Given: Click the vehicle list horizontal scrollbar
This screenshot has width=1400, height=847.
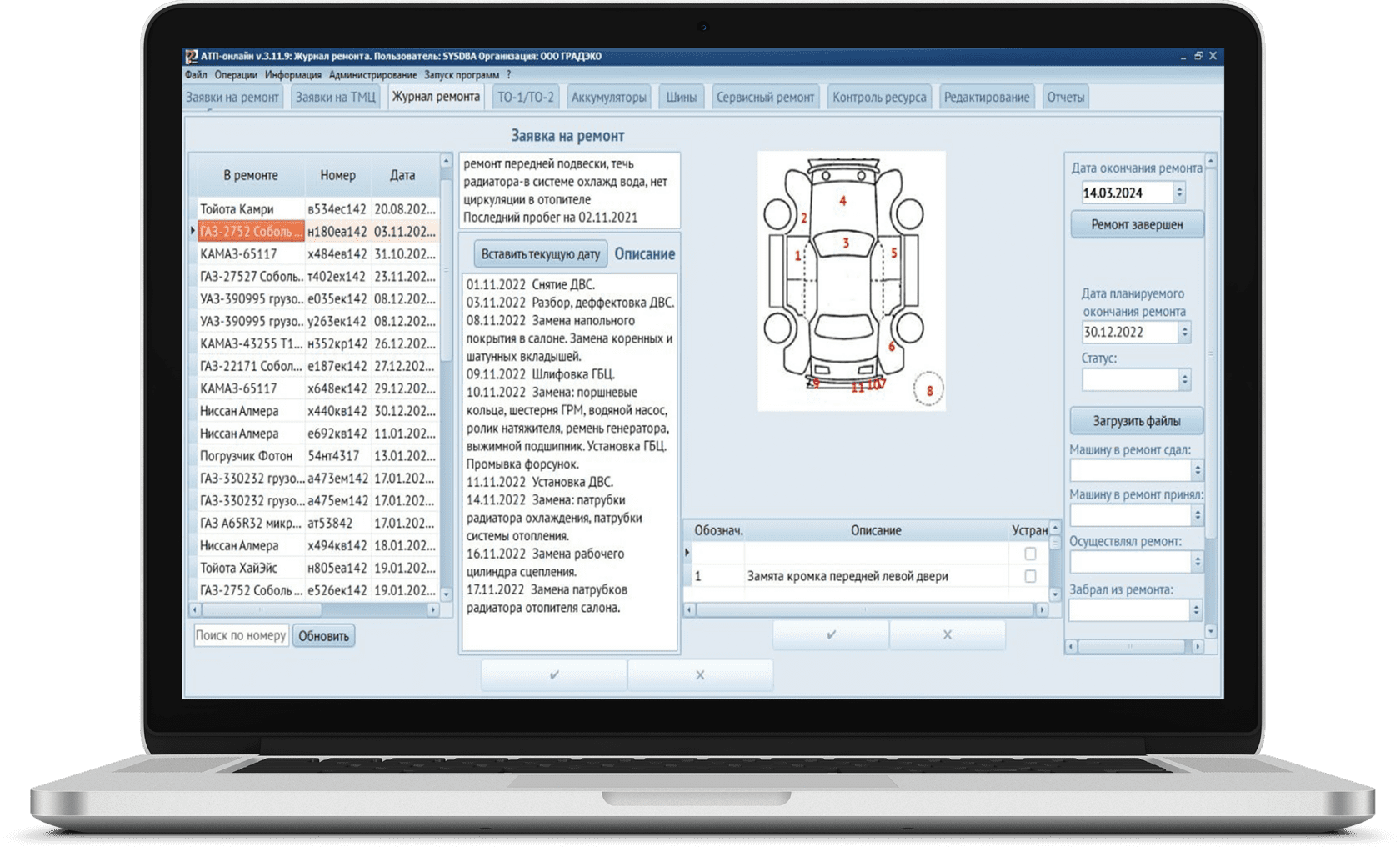Looking at the screenshot, I should [315, 609].
